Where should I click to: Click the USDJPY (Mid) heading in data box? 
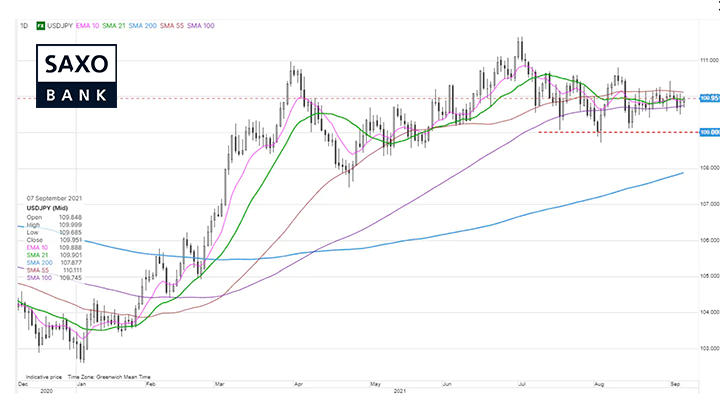click(47, 208)
